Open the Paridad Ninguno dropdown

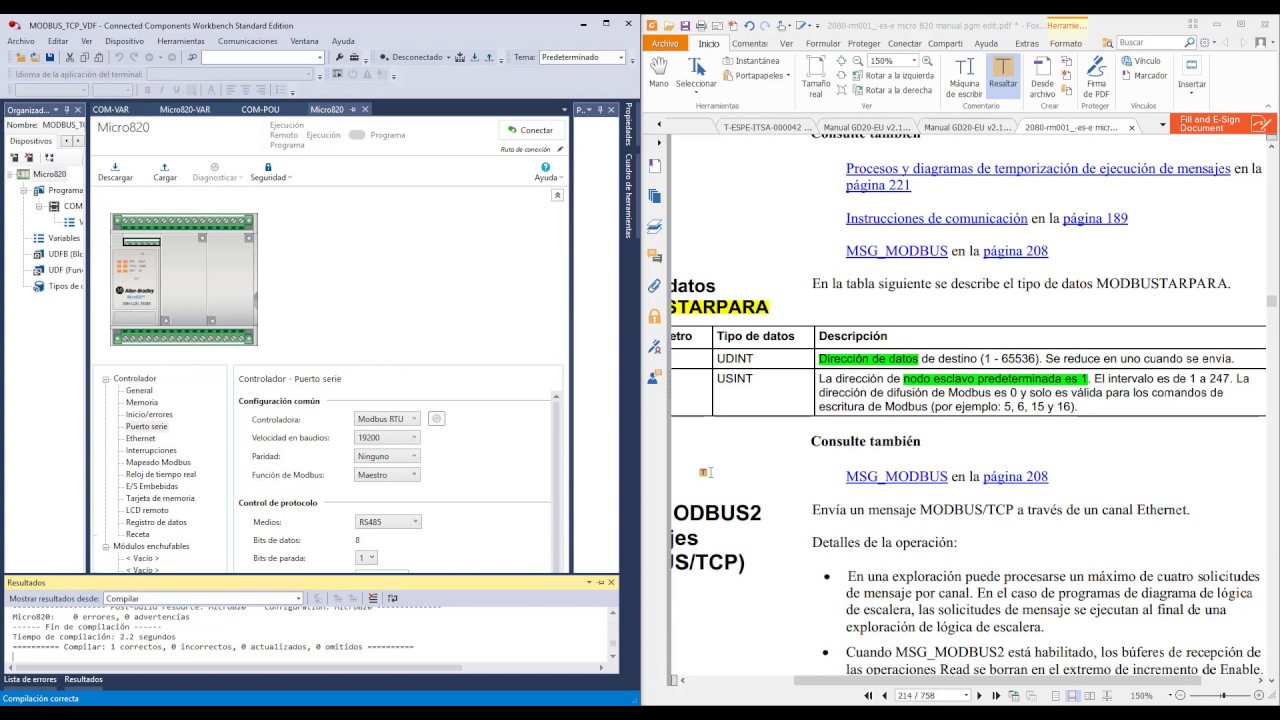[388, 456]
